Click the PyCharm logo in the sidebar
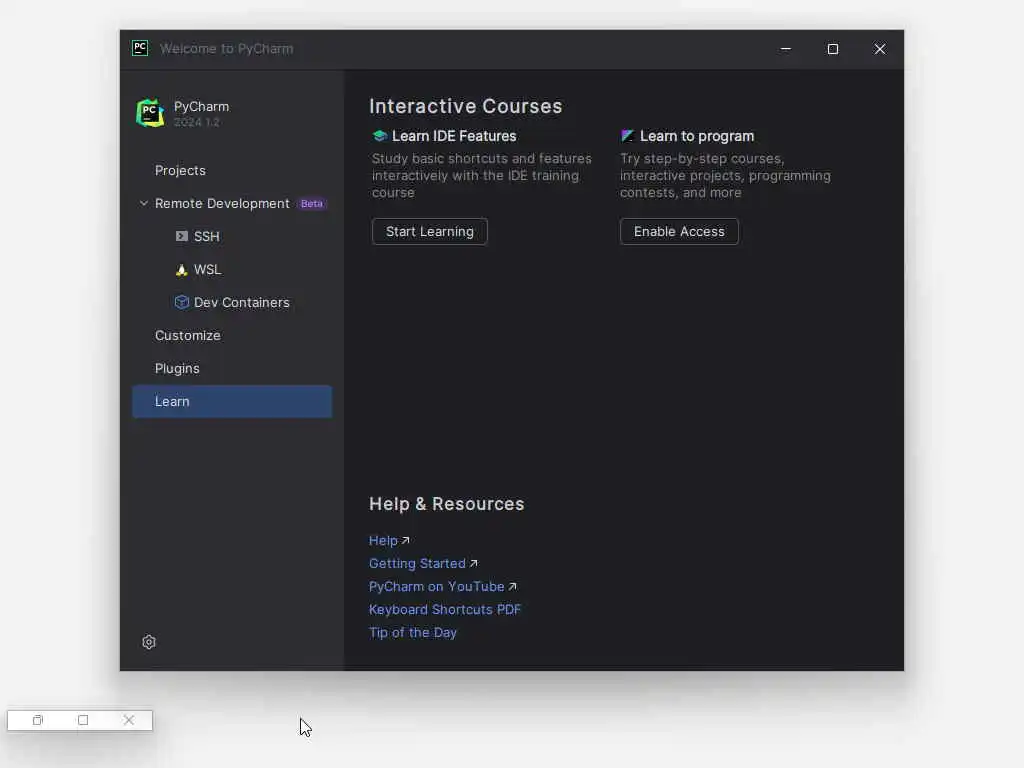Viewport: 1024px width, 768px height. [x=150, y=113]
